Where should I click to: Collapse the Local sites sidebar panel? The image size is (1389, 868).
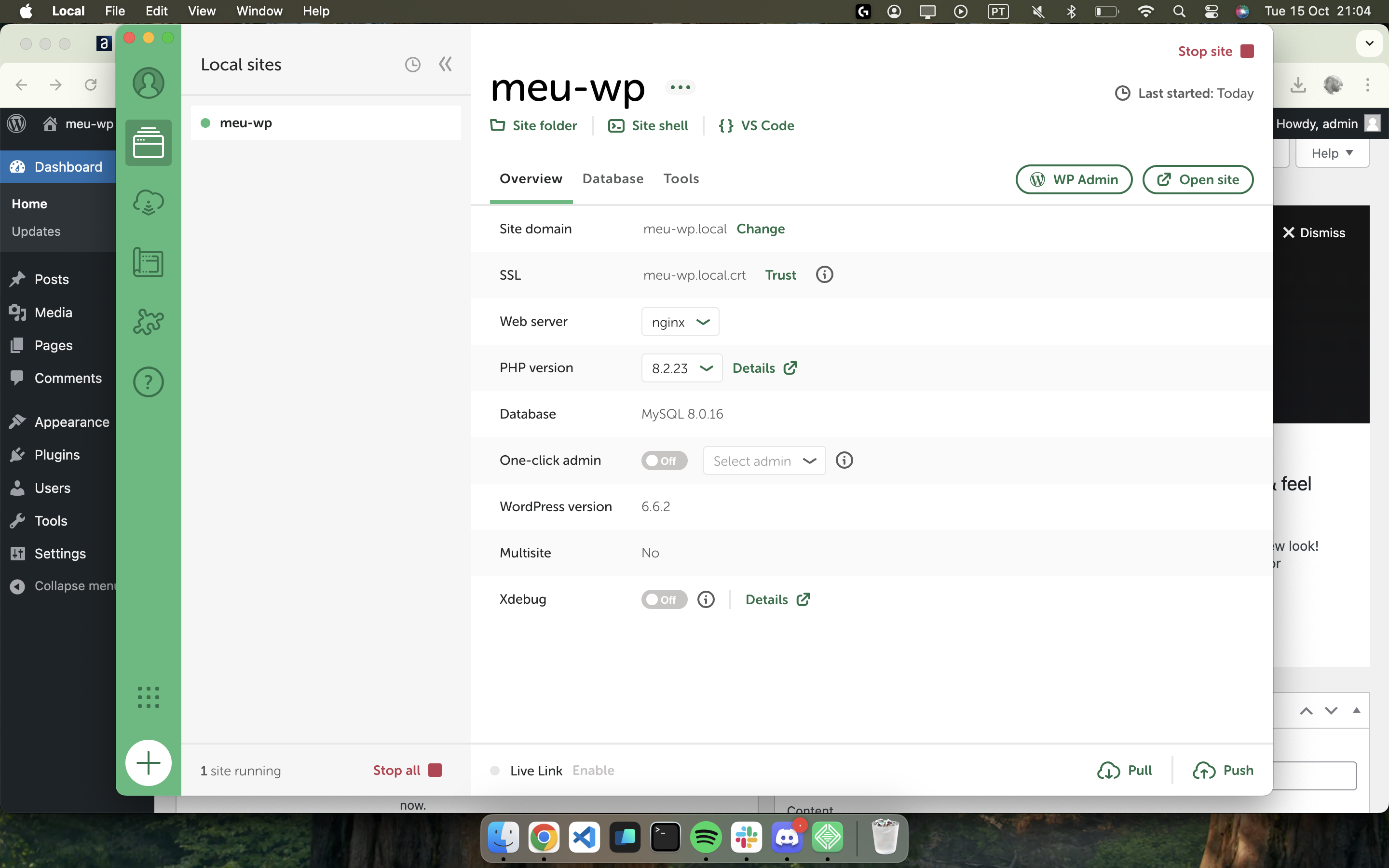pos(446,64)
